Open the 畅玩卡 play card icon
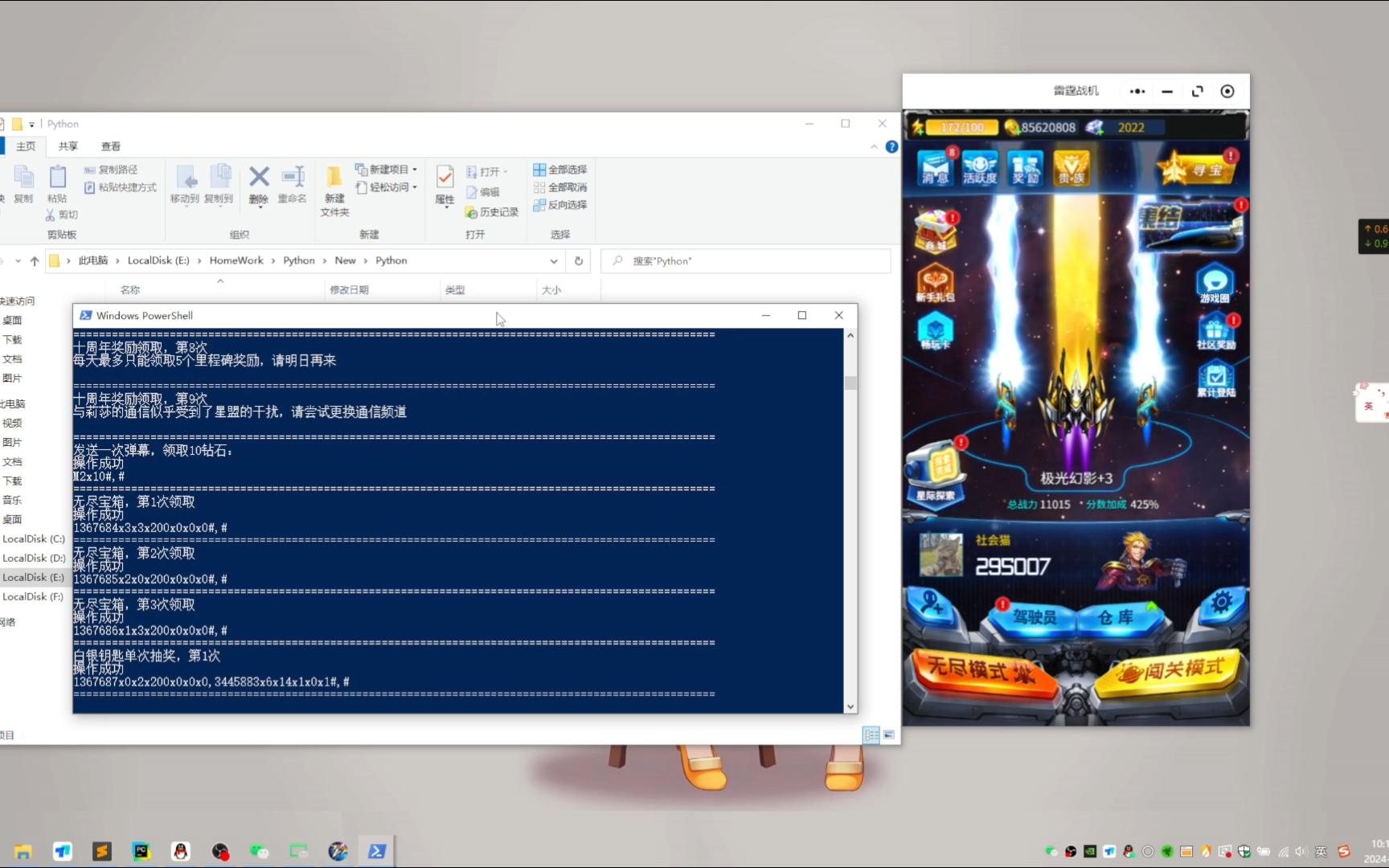Screen dimensions: 1389x868 (x=936, y=331)
